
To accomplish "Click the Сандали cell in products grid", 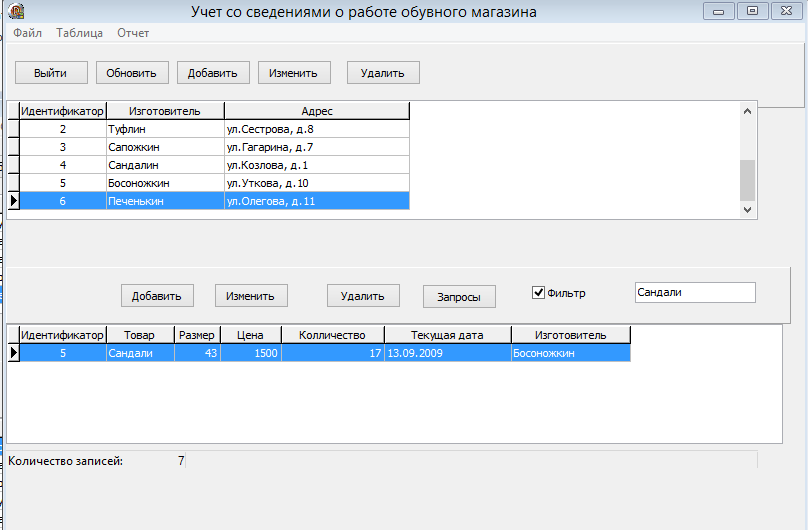I will pos(140,353).
